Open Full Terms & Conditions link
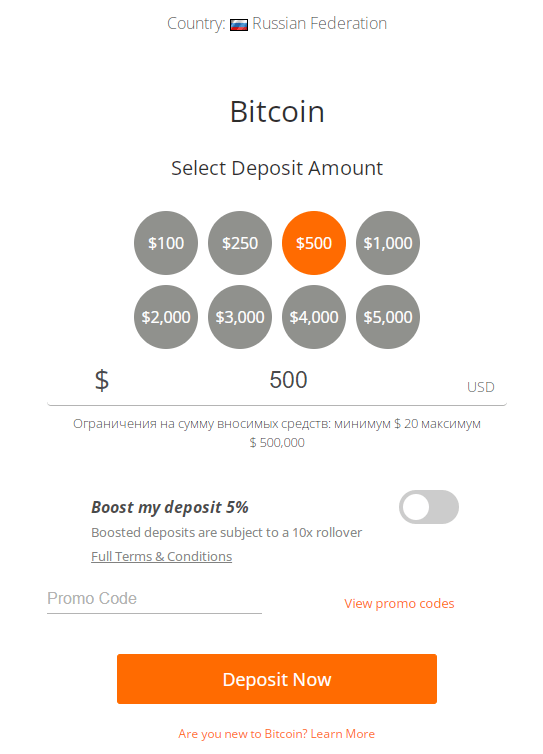The image size is (543, 754). click(162, 556)
